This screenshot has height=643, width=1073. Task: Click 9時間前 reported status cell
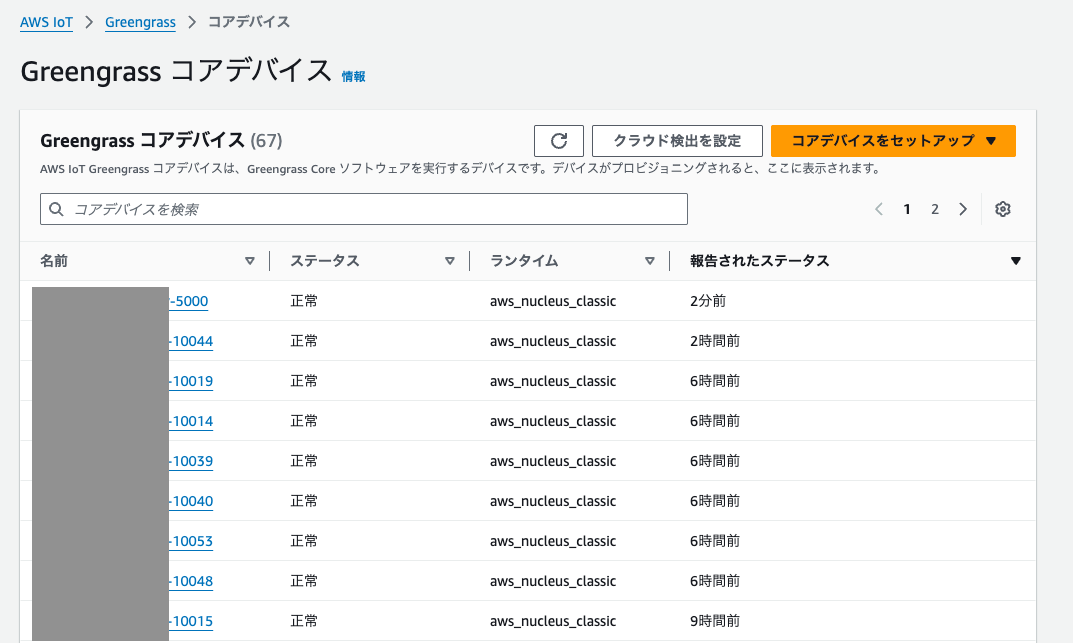pos(714,621)
